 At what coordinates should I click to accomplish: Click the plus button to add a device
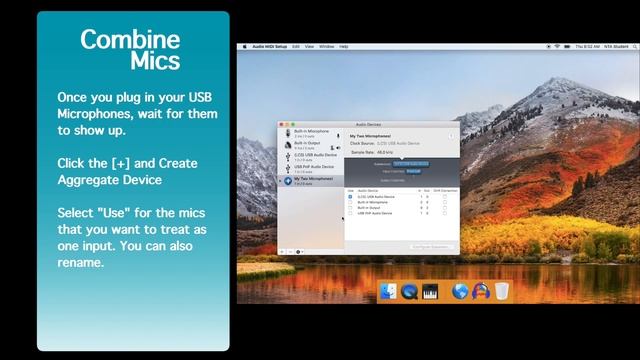[282, 252]
